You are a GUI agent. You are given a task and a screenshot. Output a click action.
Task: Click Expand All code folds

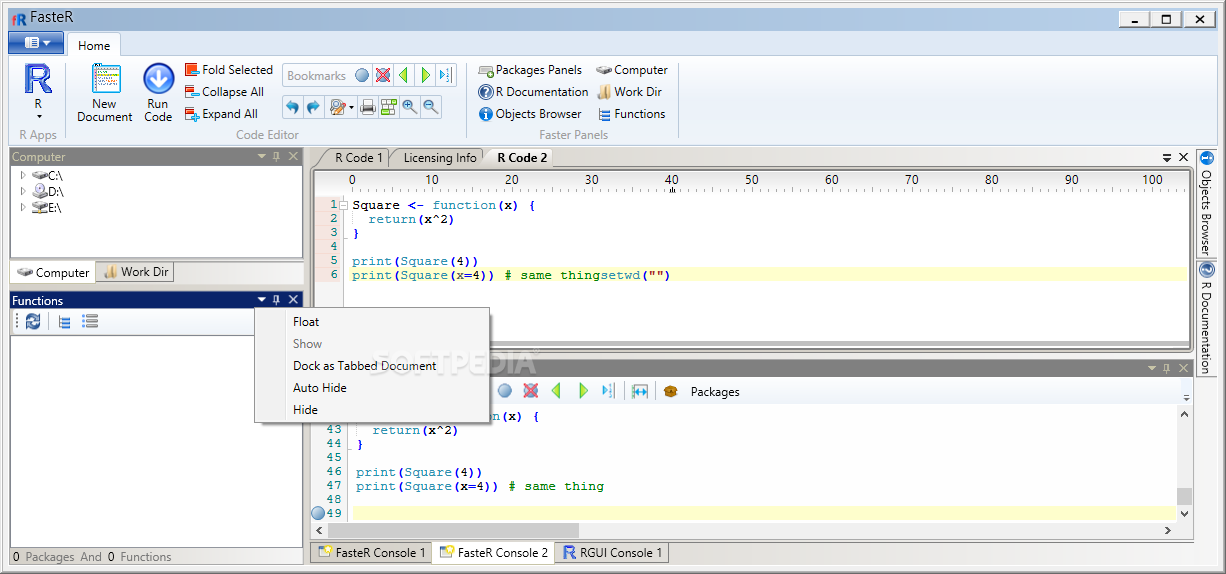coord(221,114)
